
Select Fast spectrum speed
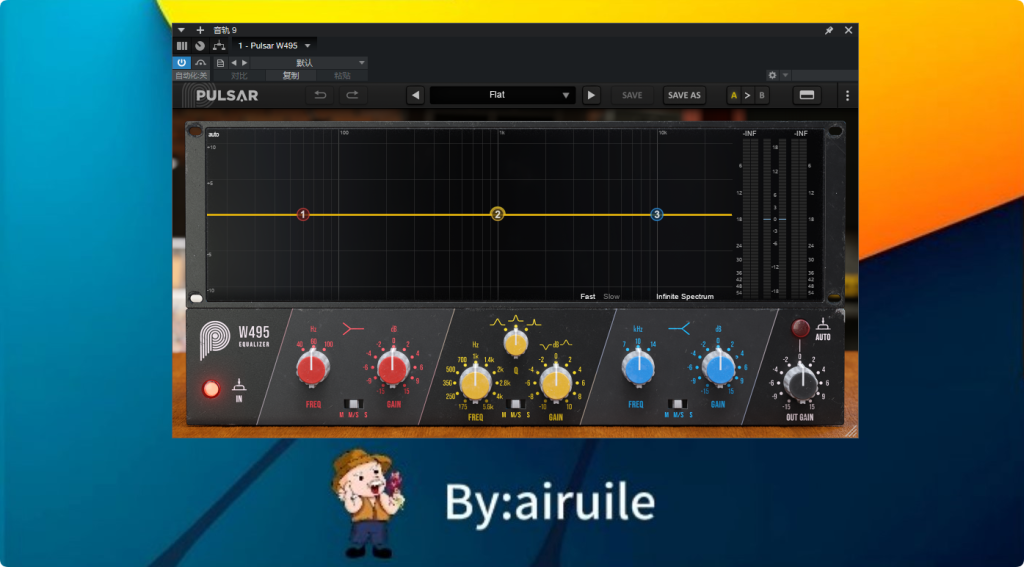pyautogui.click(x=588, y=297)
